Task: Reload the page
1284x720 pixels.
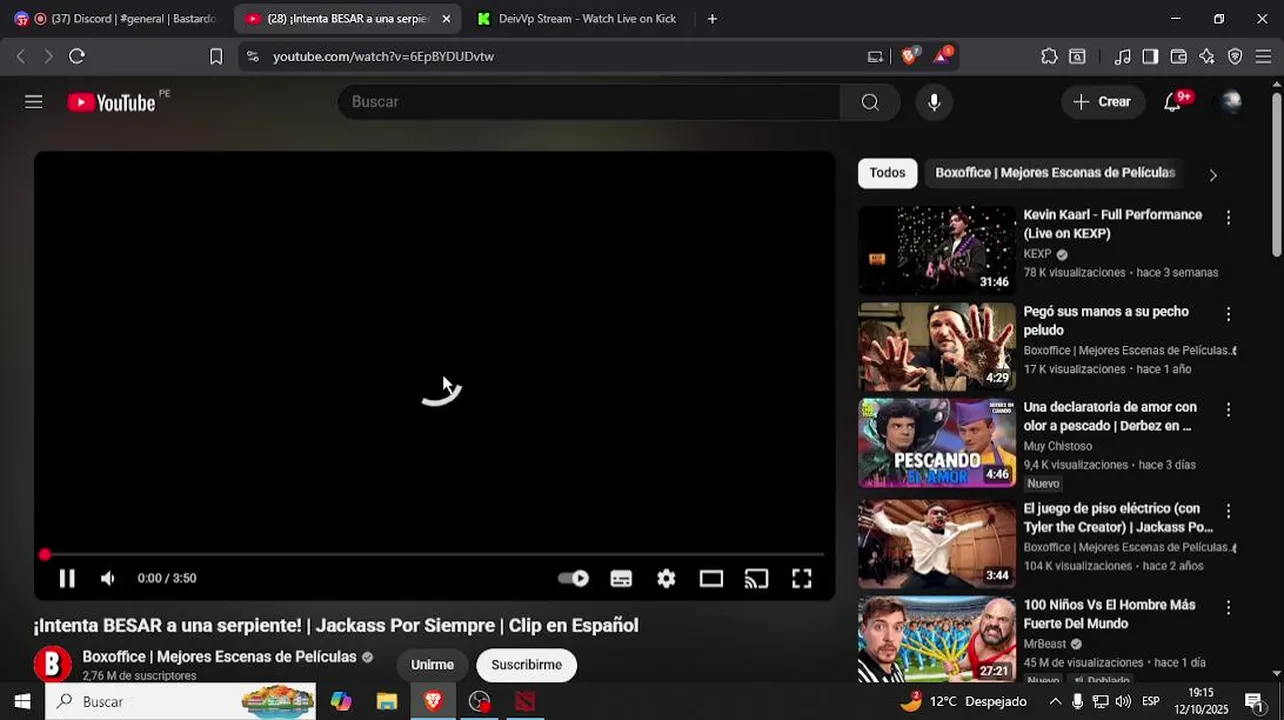Action: click(77, 56)
